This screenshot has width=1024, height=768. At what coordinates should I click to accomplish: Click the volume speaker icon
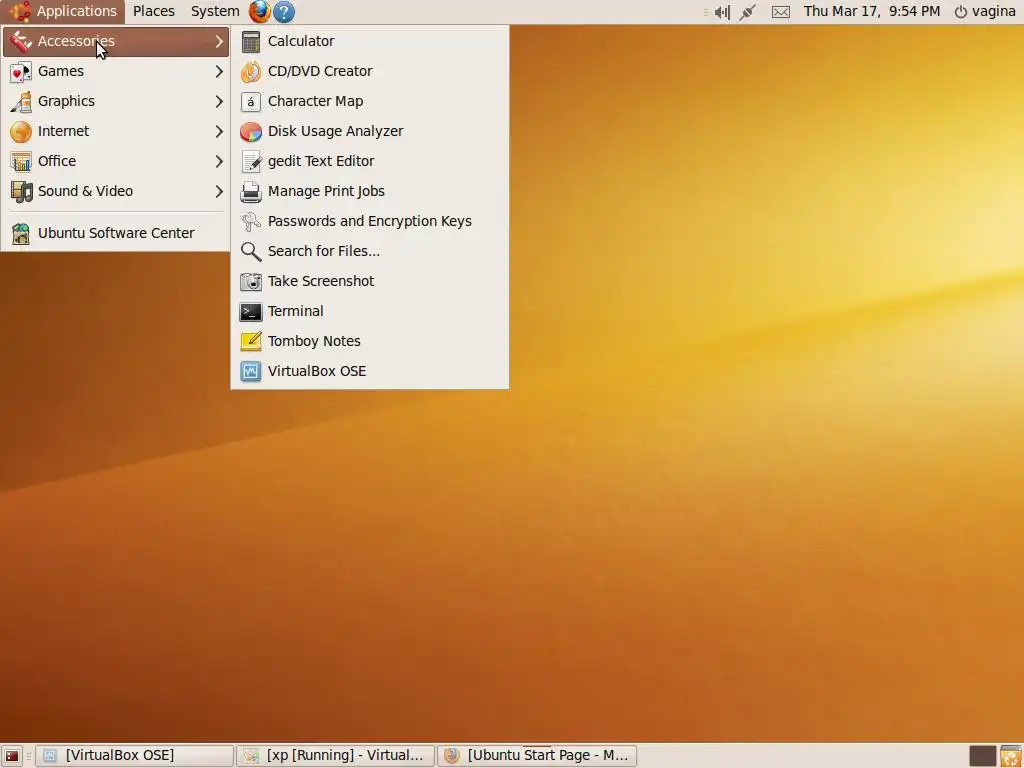(722, 12)
